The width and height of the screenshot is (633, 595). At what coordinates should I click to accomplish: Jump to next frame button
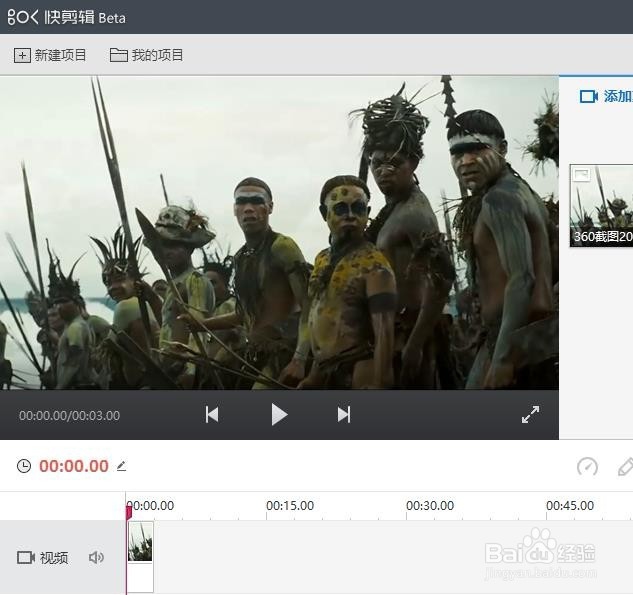point(344,415)
